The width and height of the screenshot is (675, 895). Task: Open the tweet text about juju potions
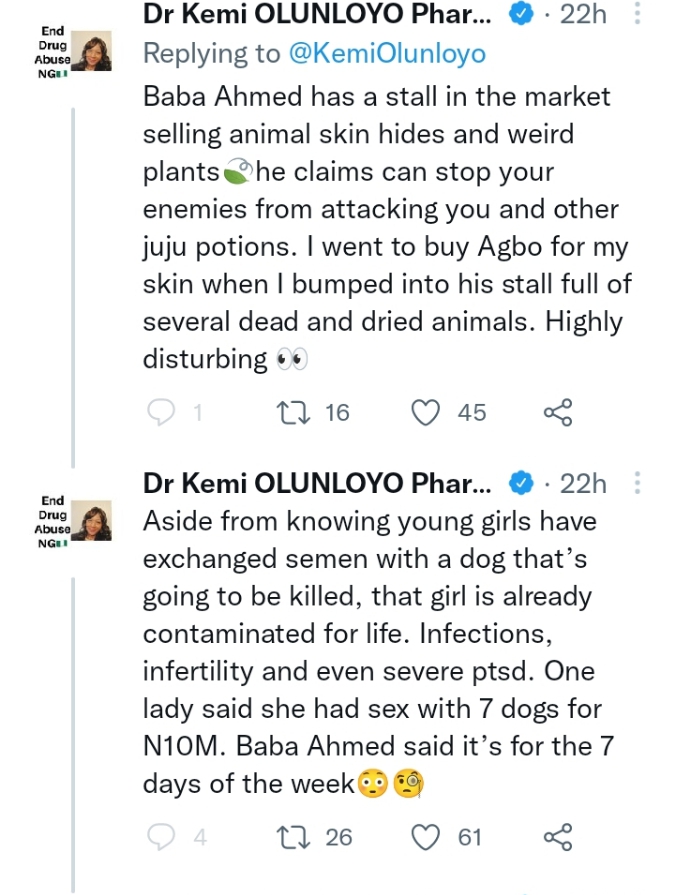click(380, 228)
